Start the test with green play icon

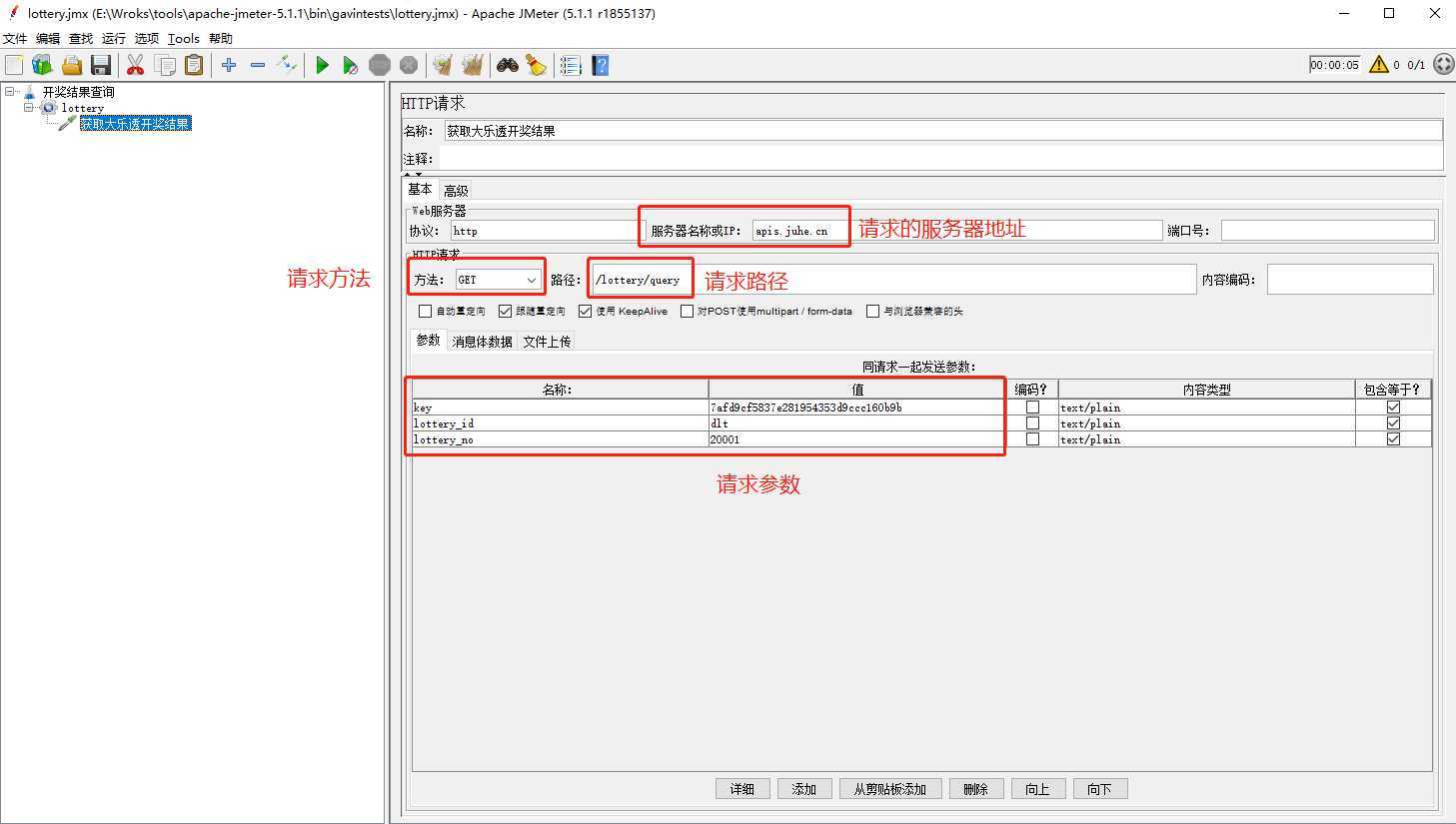click(322, 65)
